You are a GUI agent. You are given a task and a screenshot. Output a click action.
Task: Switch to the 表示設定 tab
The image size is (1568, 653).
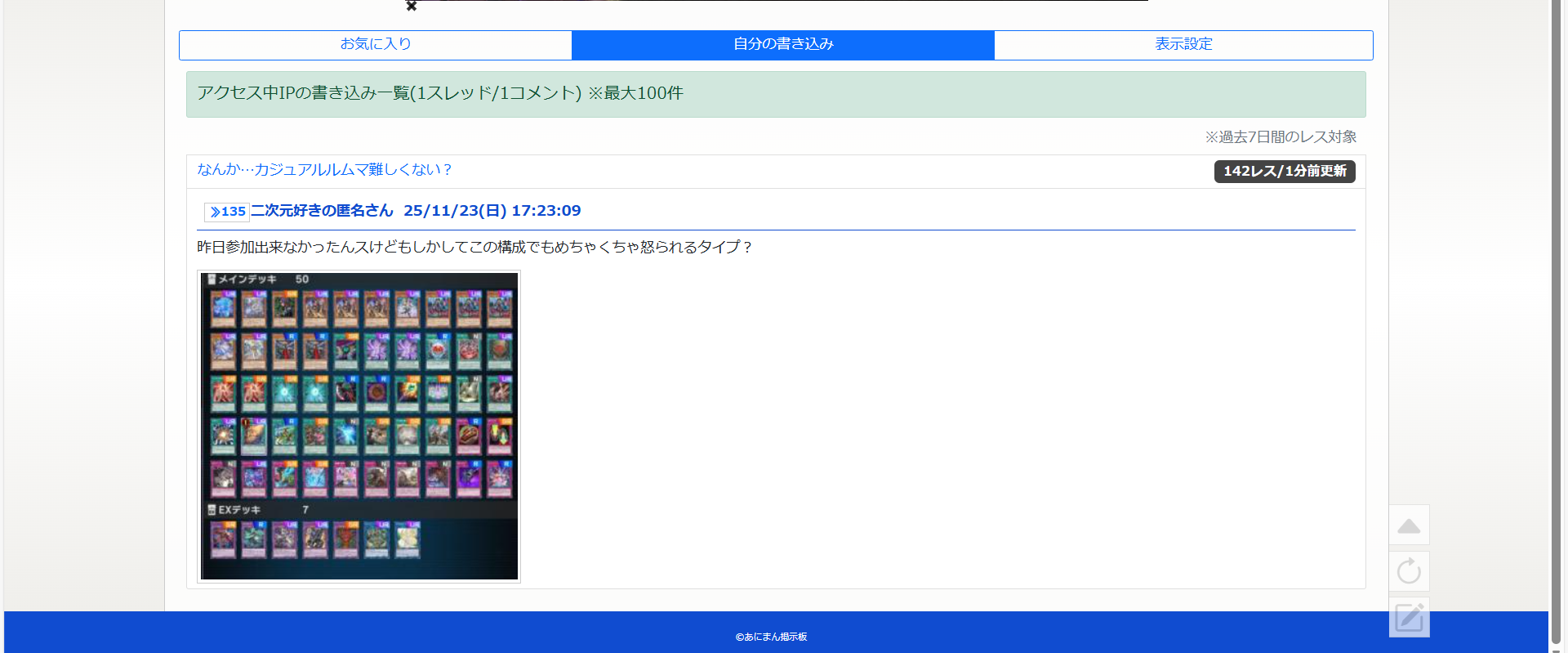pos(1183,45)
